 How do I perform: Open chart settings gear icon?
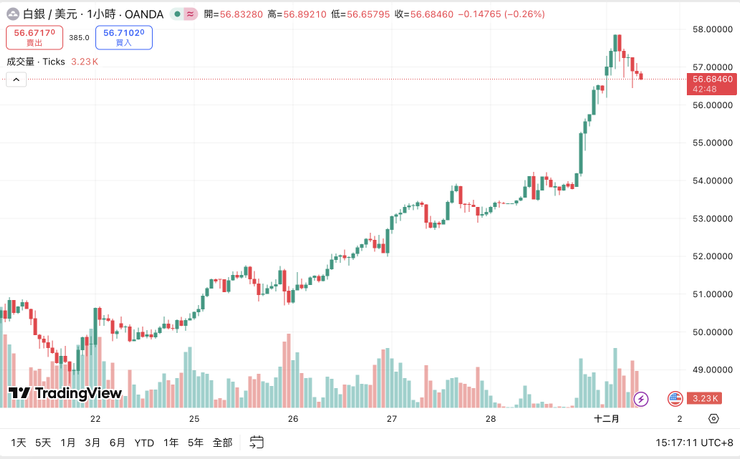[x=713, y=419]
